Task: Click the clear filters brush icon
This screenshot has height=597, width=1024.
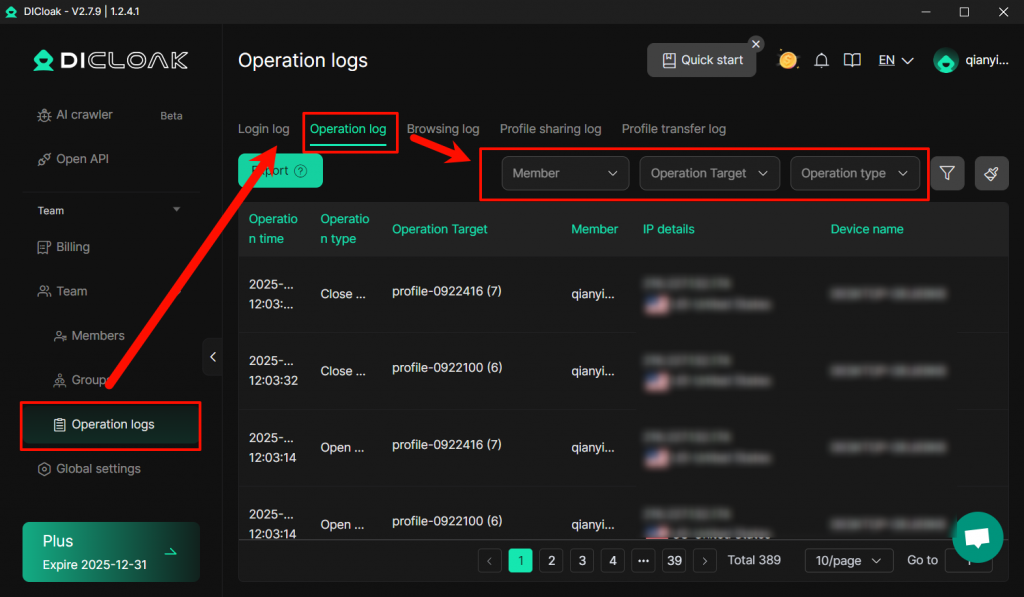Action: (x=991, y=173)
